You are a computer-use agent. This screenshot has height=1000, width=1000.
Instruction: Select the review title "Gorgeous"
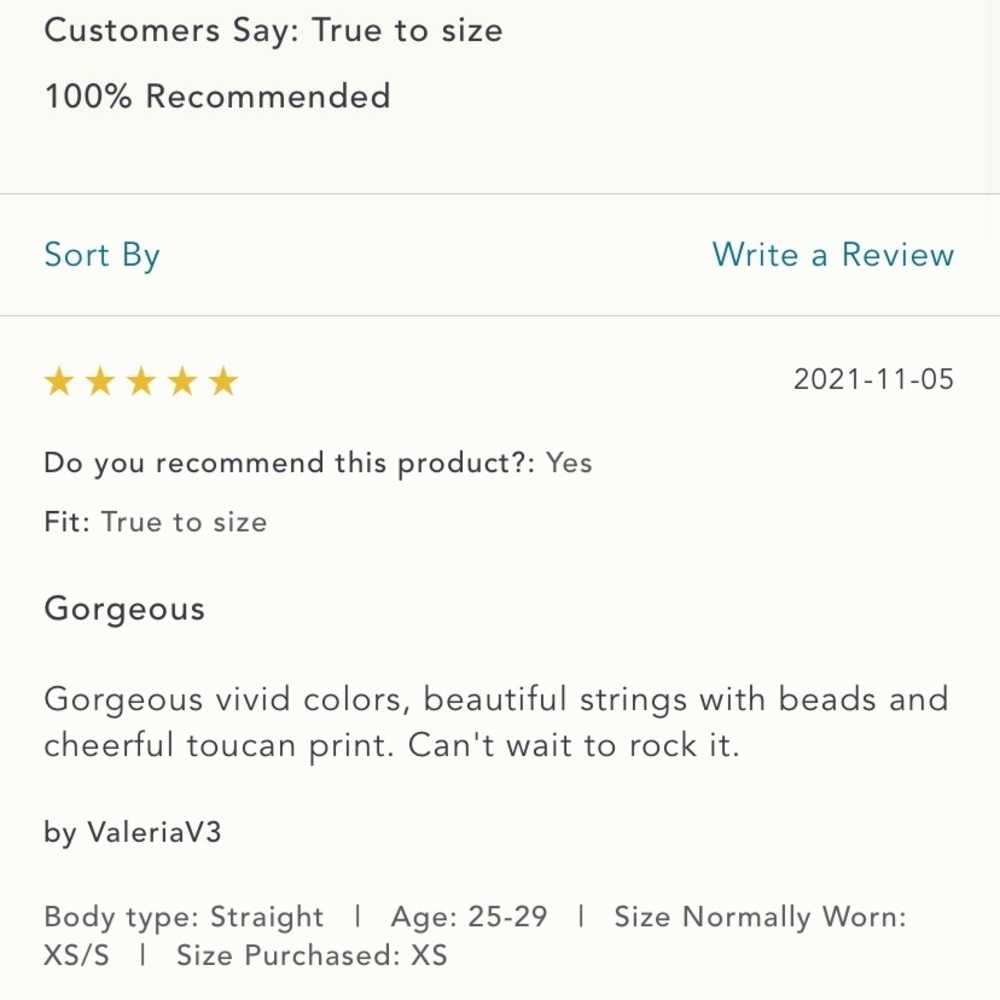[x=124, y=609]
